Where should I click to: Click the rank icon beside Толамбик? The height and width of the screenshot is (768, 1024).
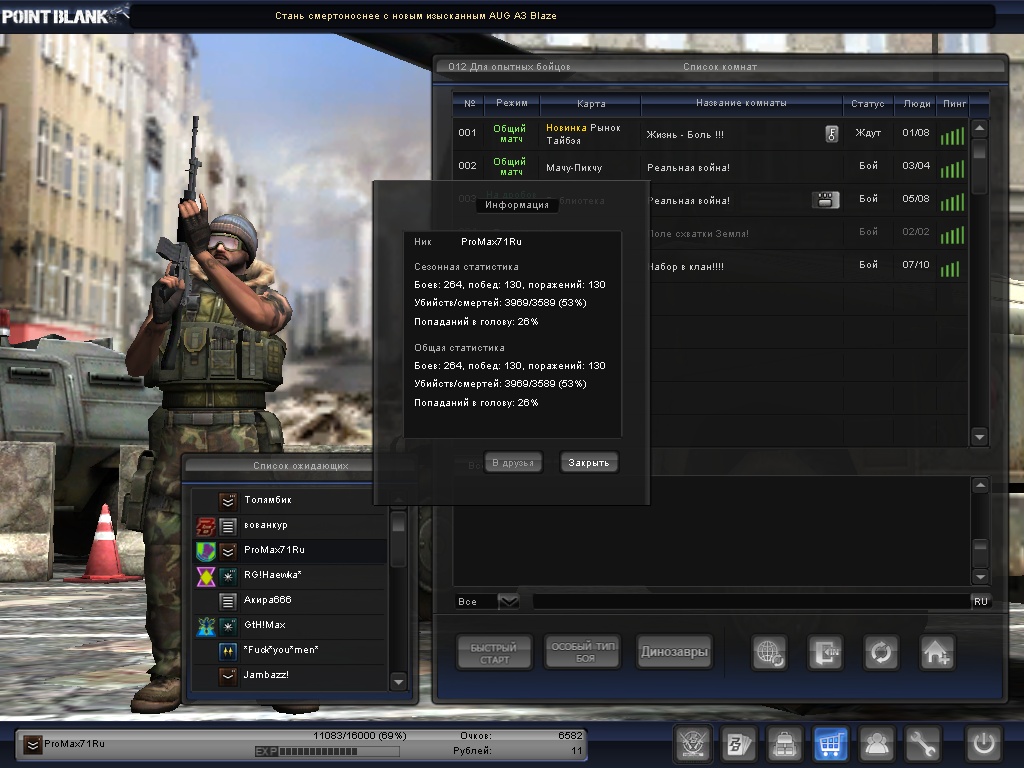pyautogui.click(x=228, y=501)
